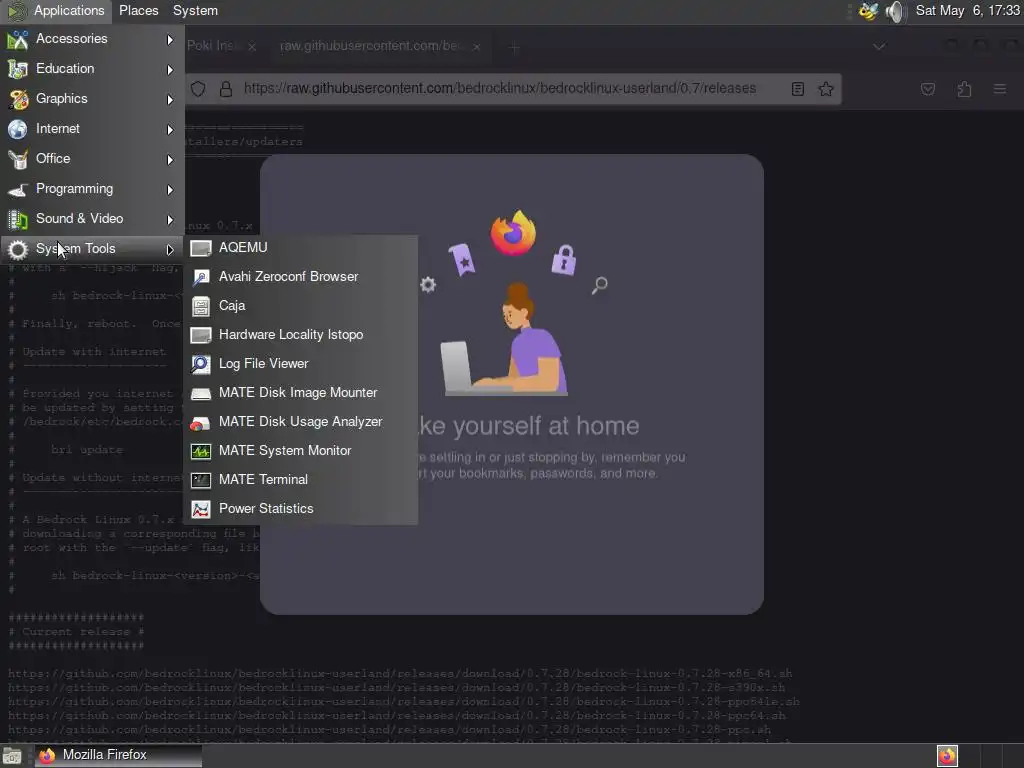Click the MATE Terminal icon

200,480
